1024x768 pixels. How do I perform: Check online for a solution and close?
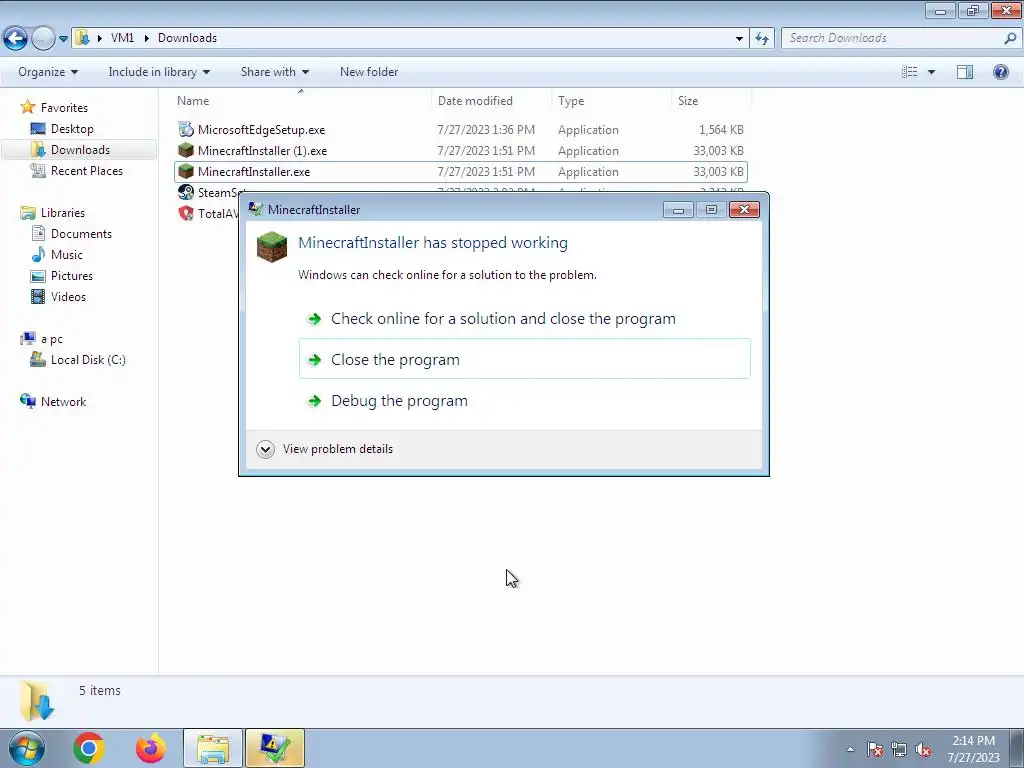(x=524, y=319)
